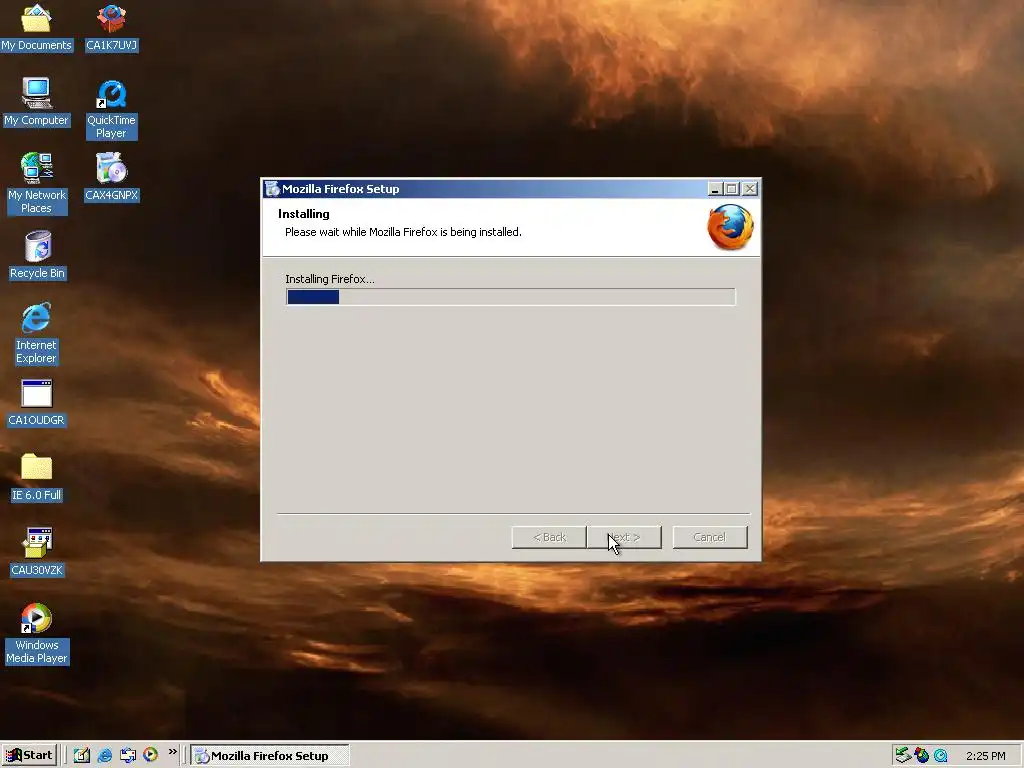Viewport: 1024px width, 768px height.
Task: Launch Media Player from quick launch
Action: 150,755
